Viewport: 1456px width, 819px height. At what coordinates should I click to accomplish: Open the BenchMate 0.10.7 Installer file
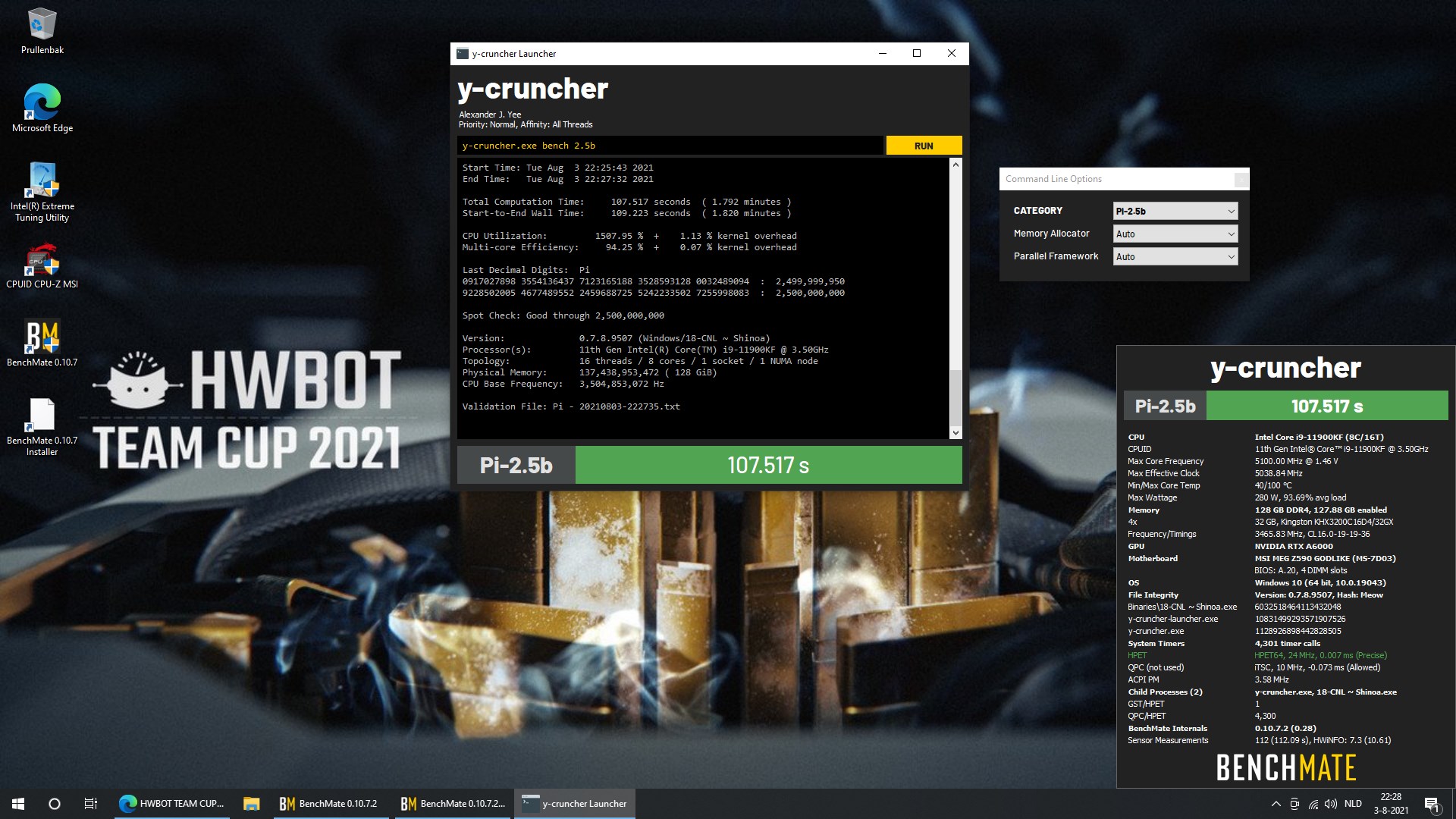click(42, 427)
